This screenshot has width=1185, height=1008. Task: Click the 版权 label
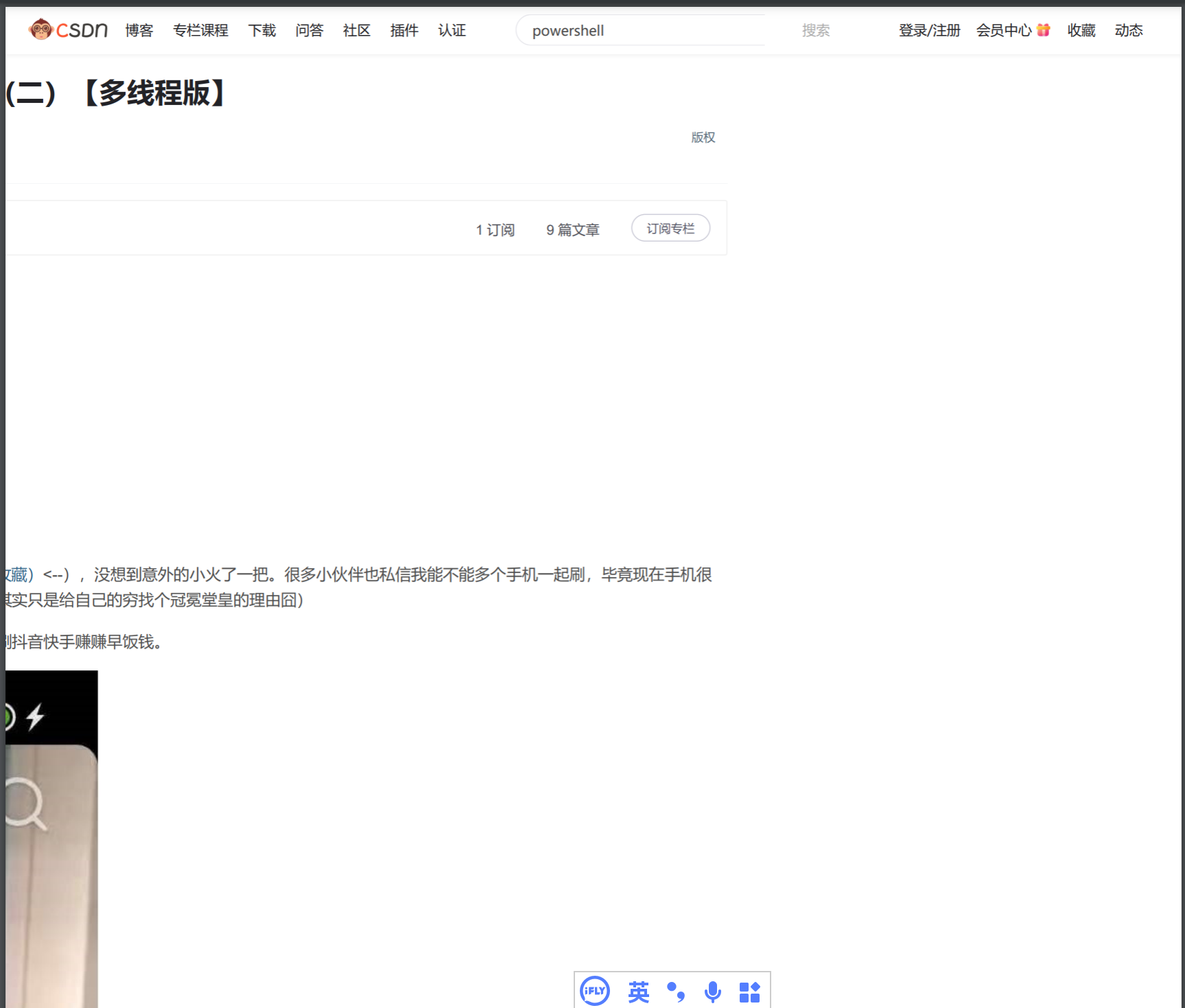(x=703, y=137)
